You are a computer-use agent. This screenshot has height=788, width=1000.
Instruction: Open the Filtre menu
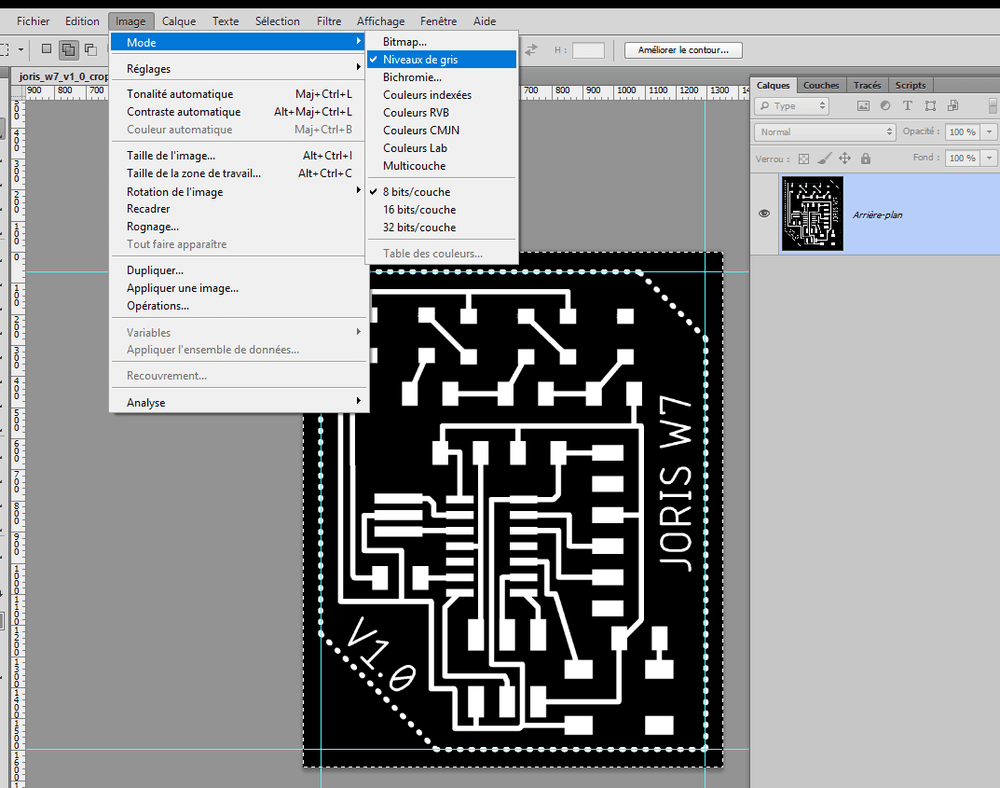[329, 21]
